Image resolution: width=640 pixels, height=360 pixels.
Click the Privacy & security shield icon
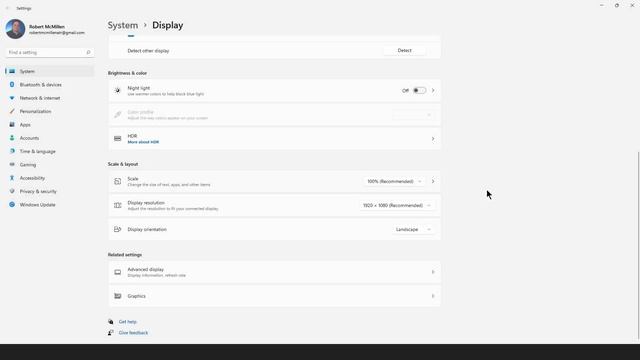click(x=12, y=191)
